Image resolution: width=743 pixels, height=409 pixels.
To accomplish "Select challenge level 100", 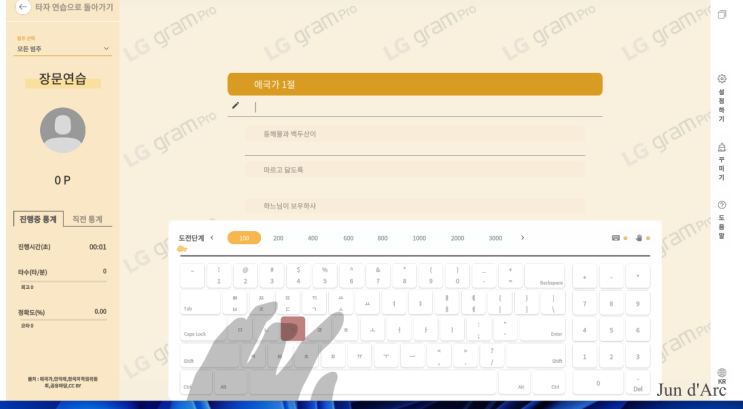I will (x=244, y=238).
